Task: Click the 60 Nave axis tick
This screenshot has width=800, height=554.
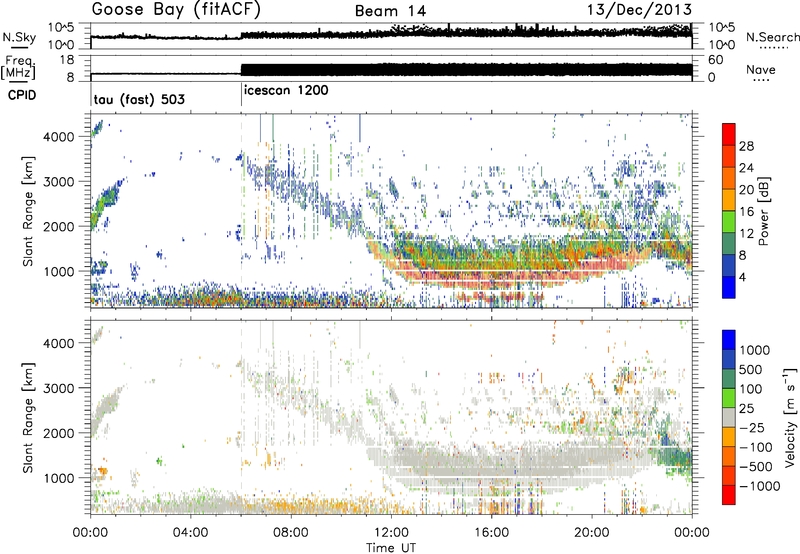Action: pos(715,60)
